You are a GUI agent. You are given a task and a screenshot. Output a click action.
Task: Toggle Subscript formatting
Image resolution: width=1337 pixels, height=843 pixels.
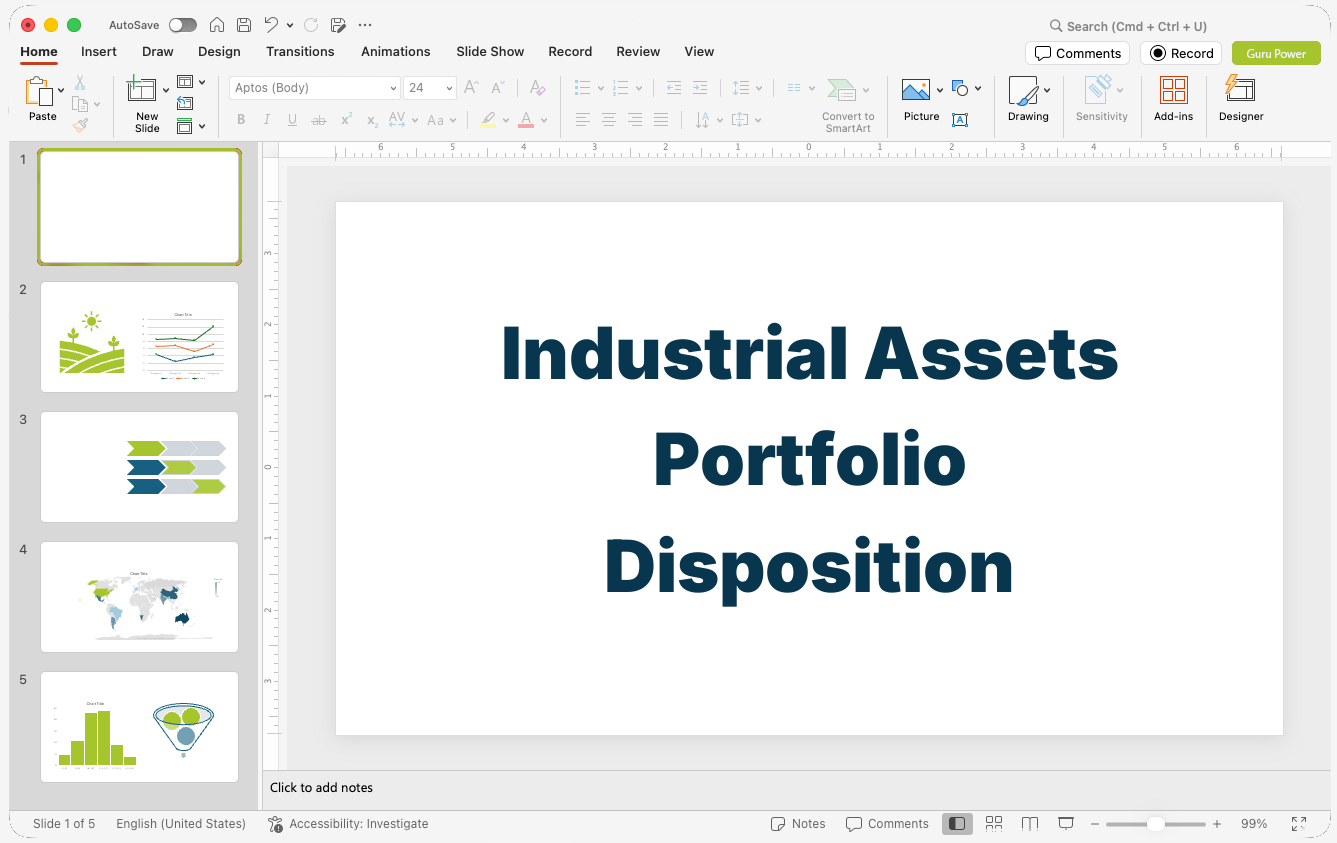click(x=372, y=120)
